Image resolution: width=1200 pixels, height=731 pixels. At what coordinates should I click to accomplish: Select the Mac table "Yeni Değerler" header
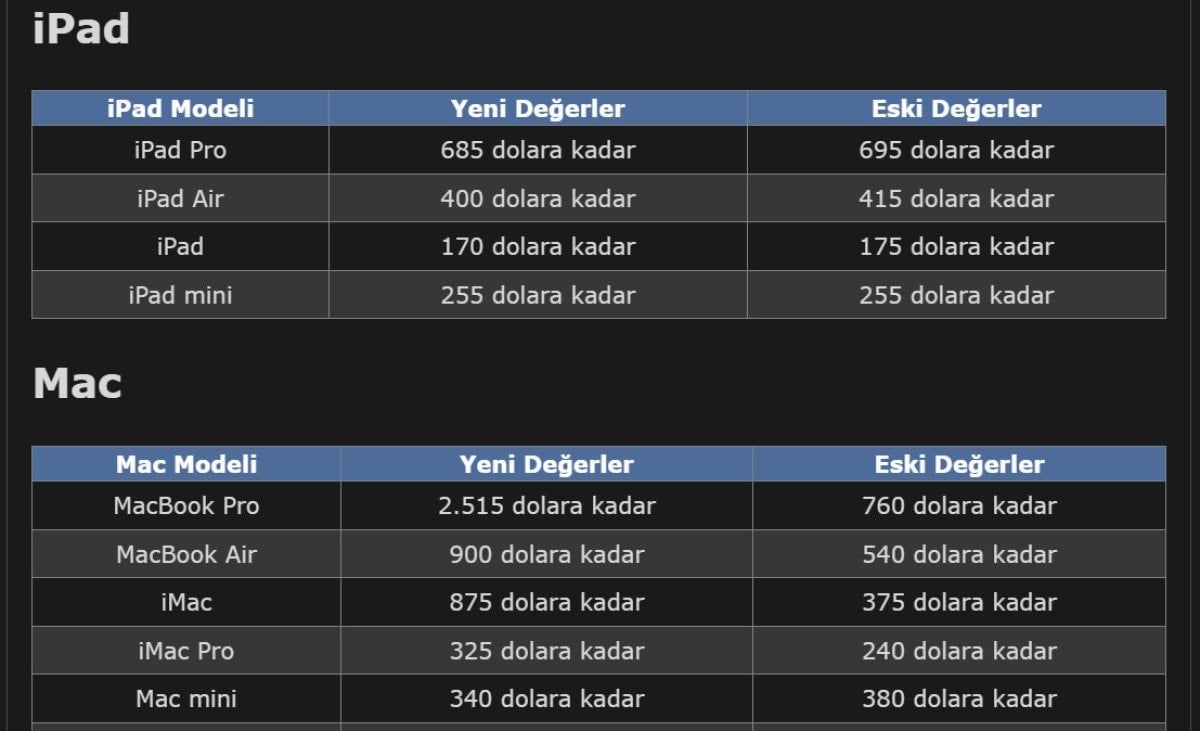point(546,464)
